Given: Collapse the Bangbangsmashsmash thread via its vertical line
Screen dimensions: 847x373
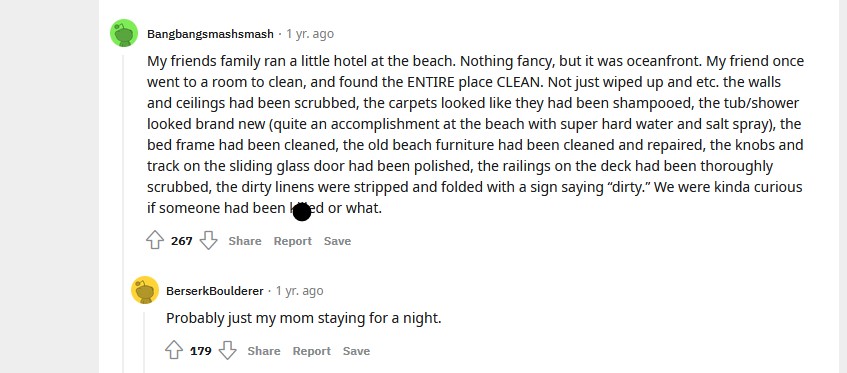Looking at the screenshot, I should click(x=124, y=213).
